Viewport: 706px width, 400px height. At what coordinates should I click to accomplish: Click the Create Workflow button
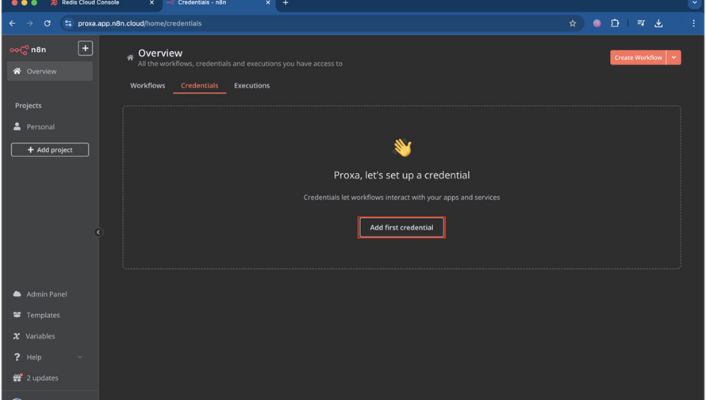pyautogui.click(x=637, y=58)
